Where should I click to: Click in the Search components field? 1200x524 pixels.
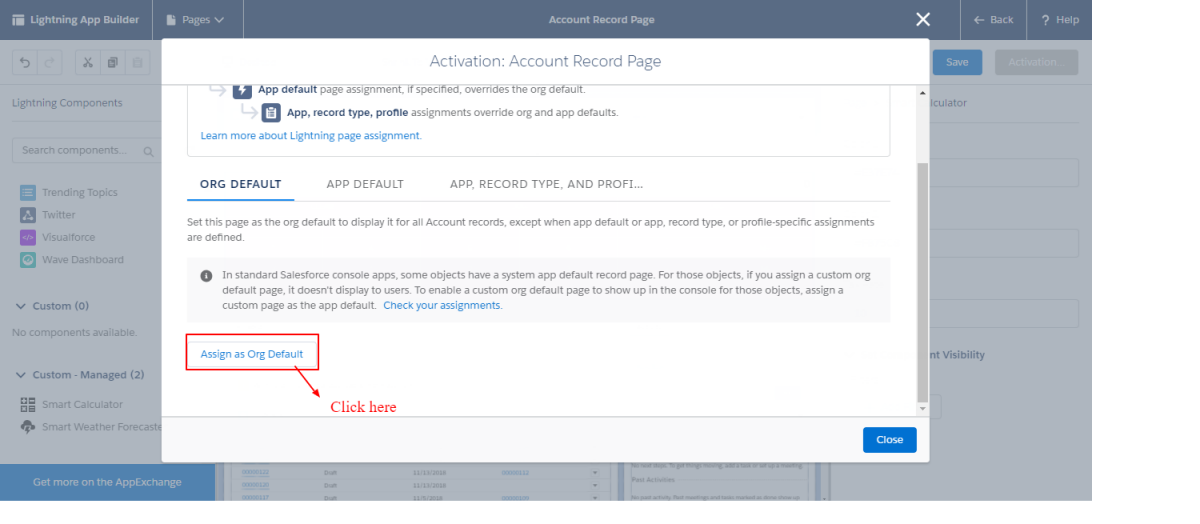(85, 150)
